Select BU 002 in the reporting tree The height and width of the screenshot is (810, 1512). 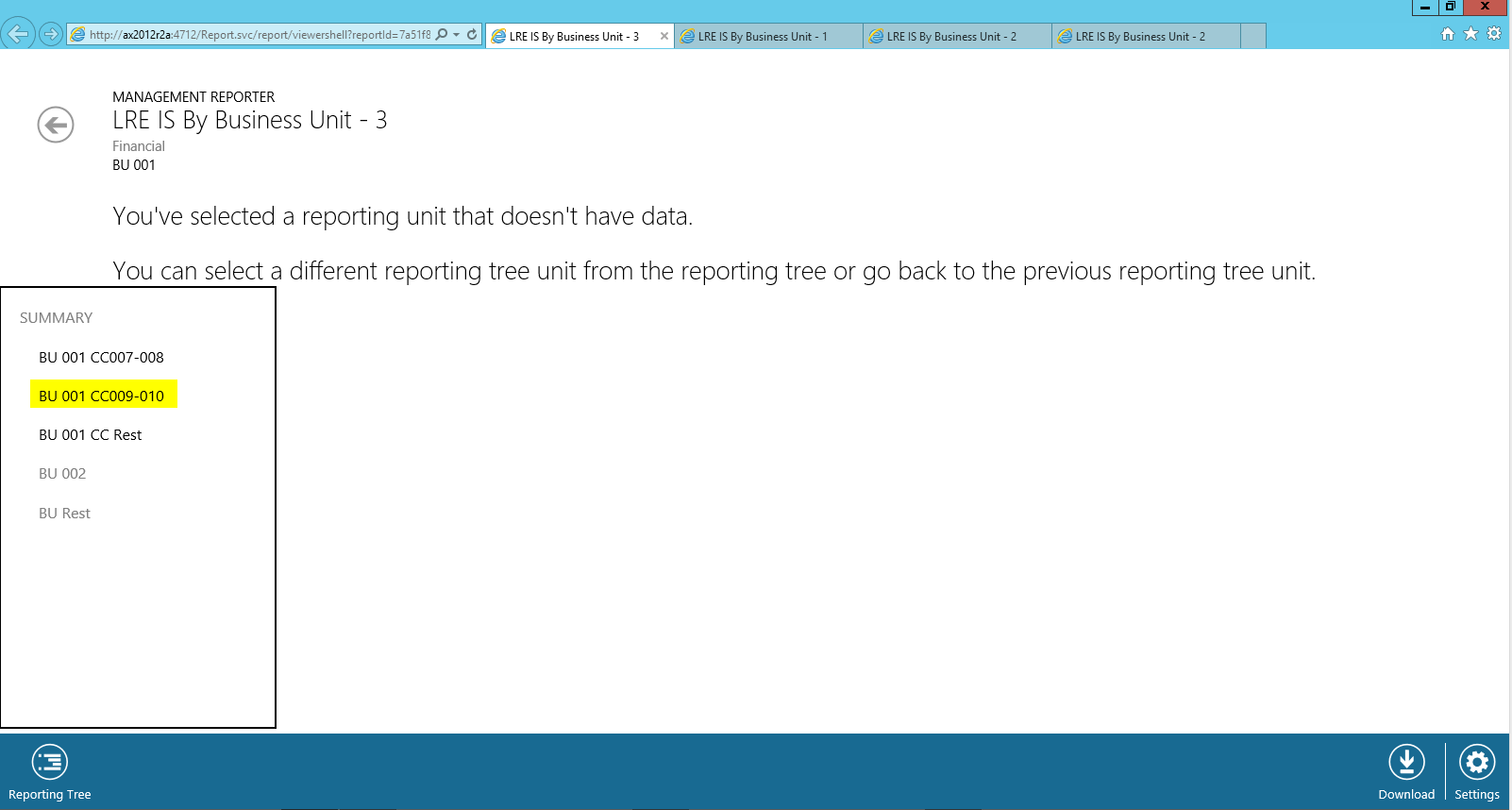point(62,474)
